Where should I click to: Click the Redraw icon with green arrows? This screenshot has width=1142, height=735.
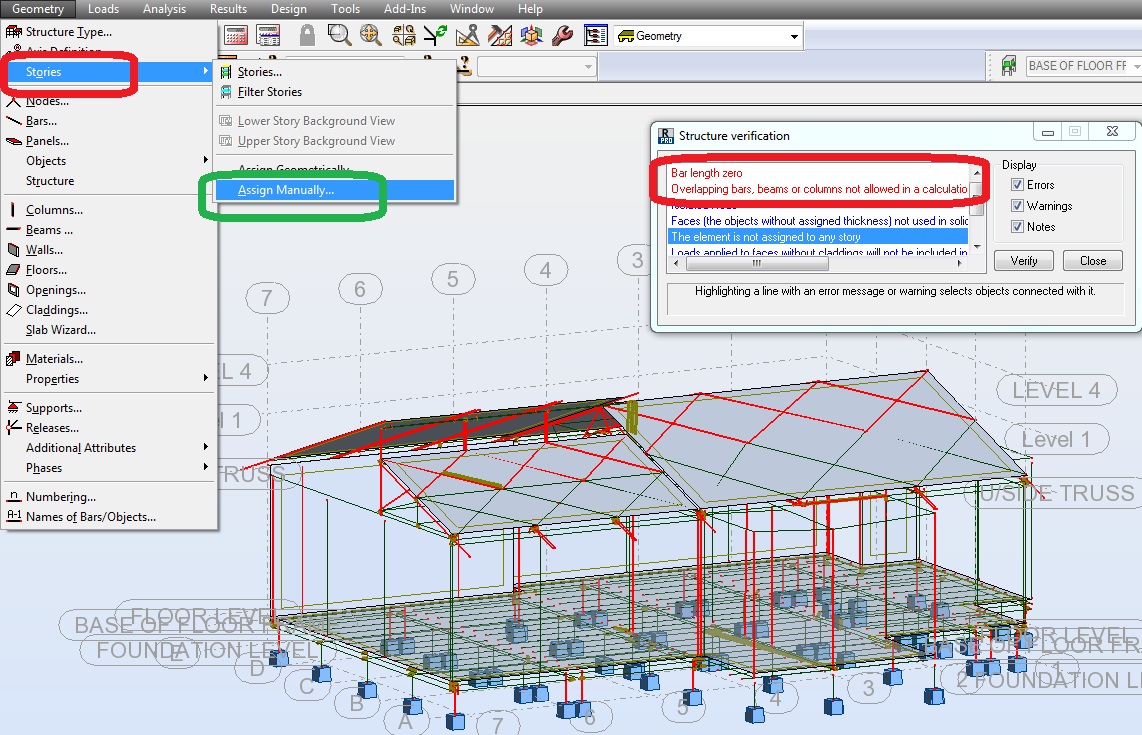click(436, 35)
